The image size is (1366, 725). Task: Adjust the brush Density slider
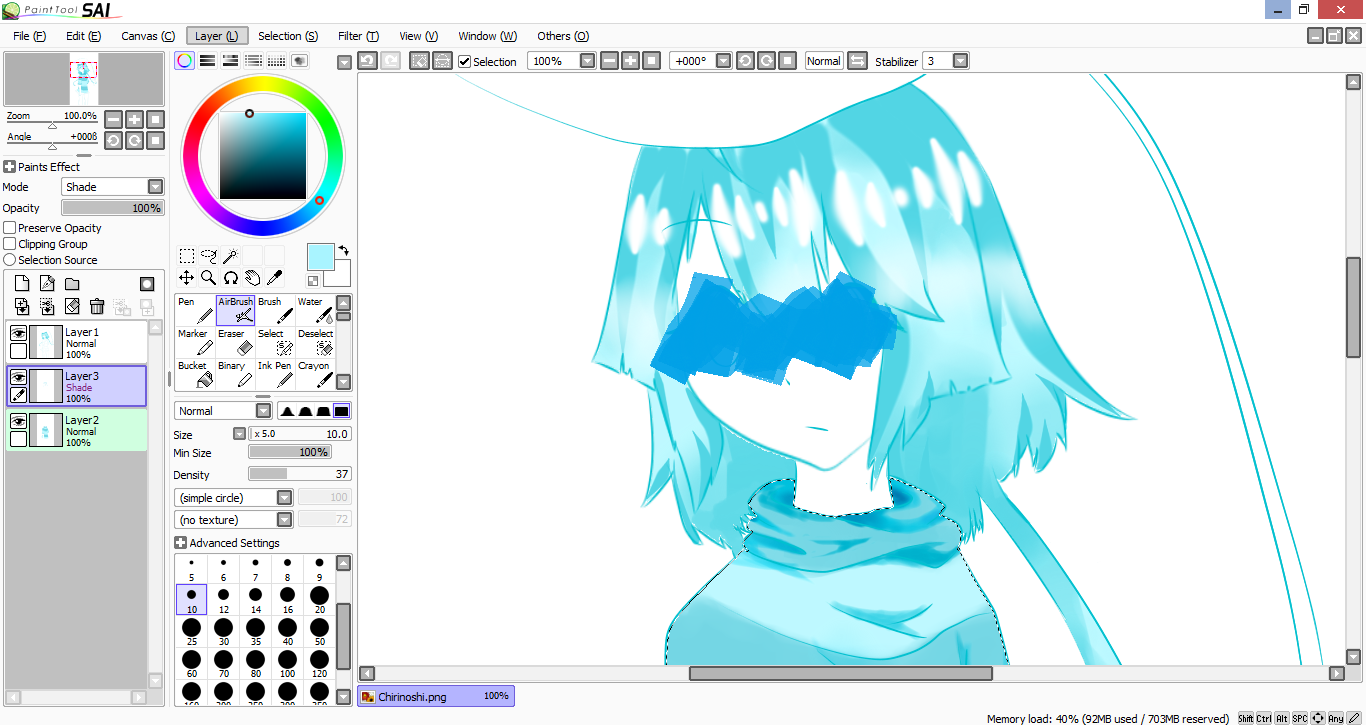point(299,474)
